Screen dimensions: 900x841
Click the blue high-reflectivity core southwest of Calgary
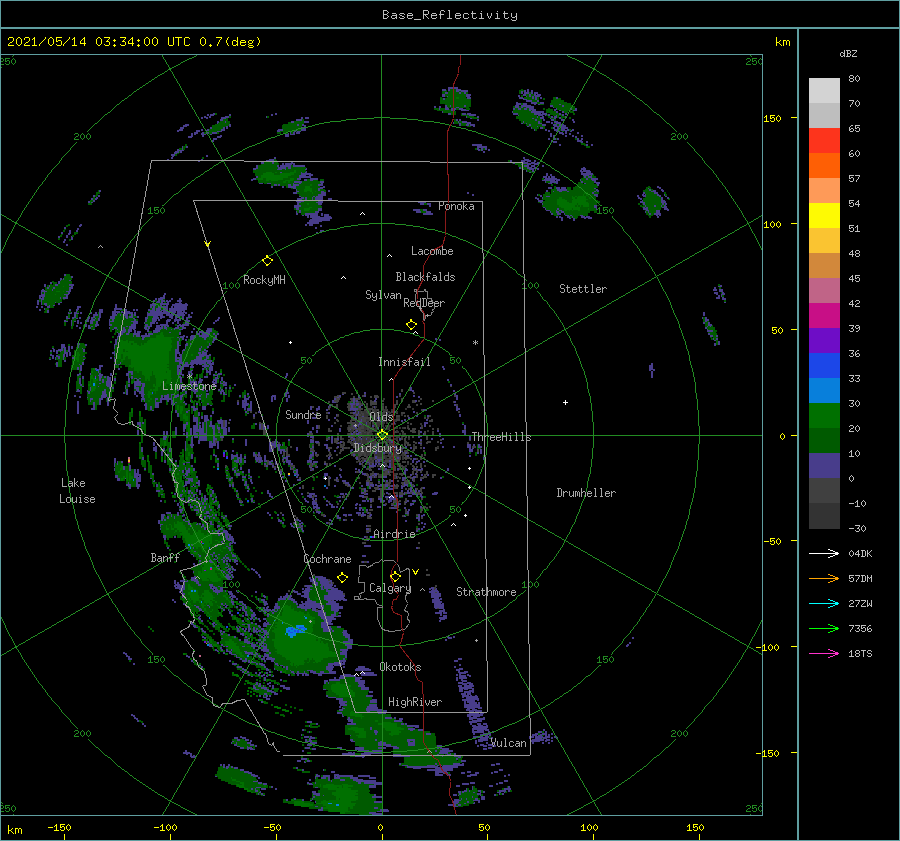(x=295, y=630)
